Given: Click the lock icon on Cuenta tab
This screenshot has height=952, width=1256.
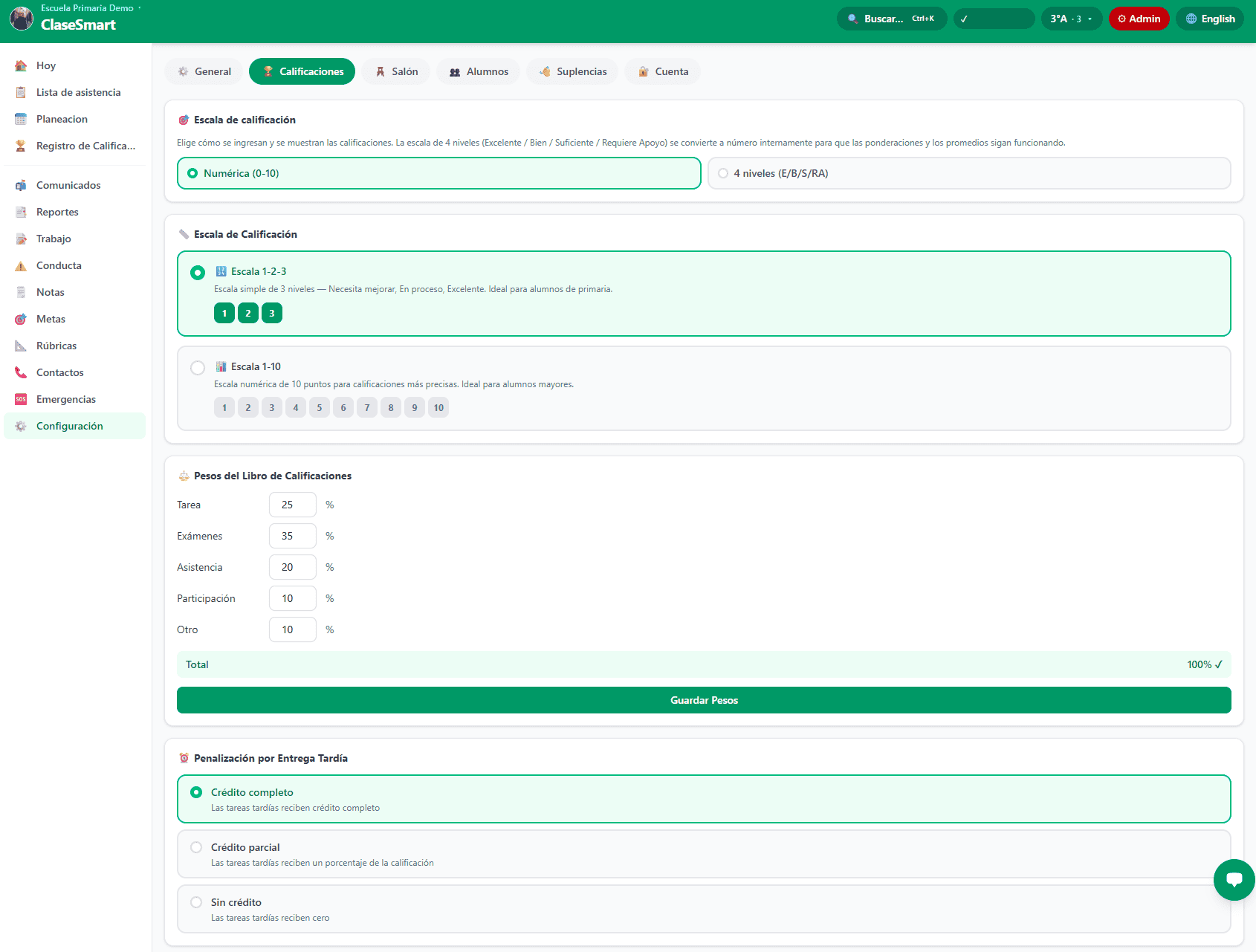Looking at the screenshot, I should 644,71.
